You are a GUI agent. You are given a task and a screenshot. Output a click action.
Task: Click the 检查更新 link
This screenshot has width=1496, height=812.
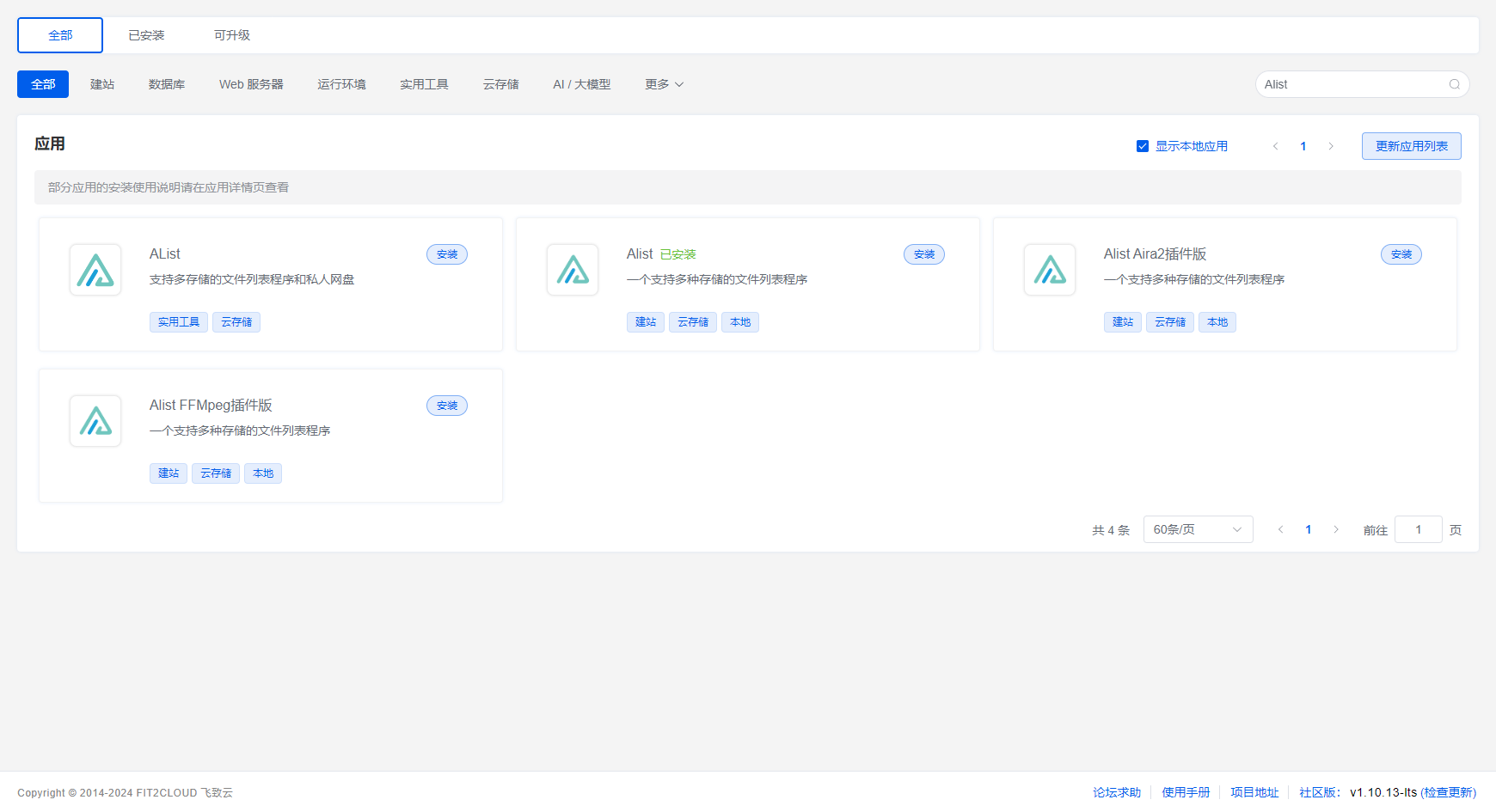tap(1449, 792)
